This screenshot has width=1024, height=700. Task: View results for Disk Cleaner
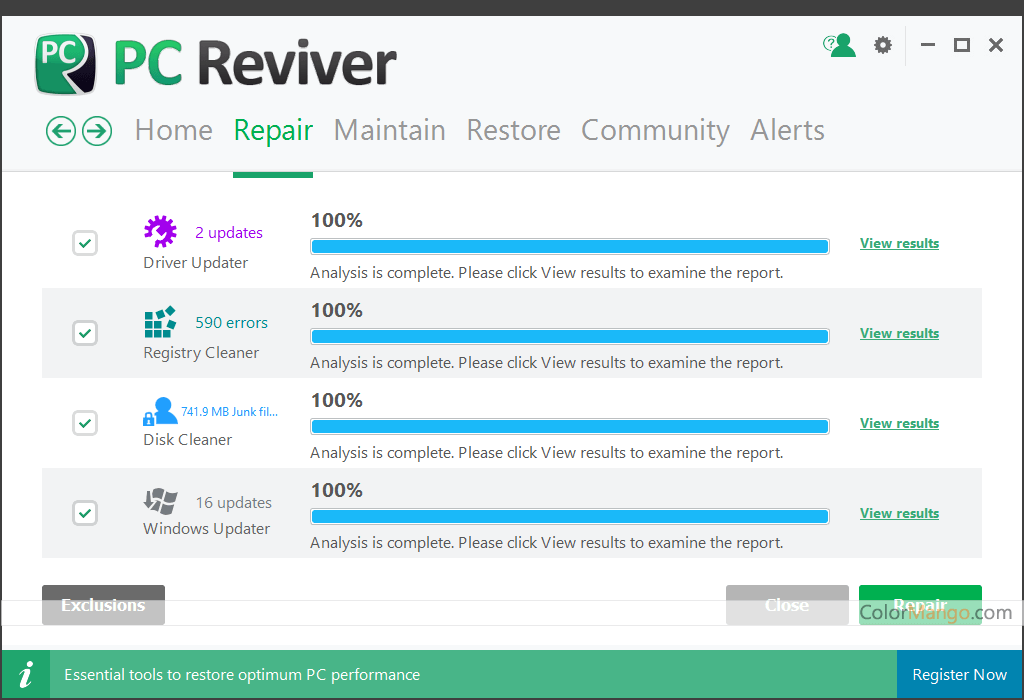coord(899,423)
